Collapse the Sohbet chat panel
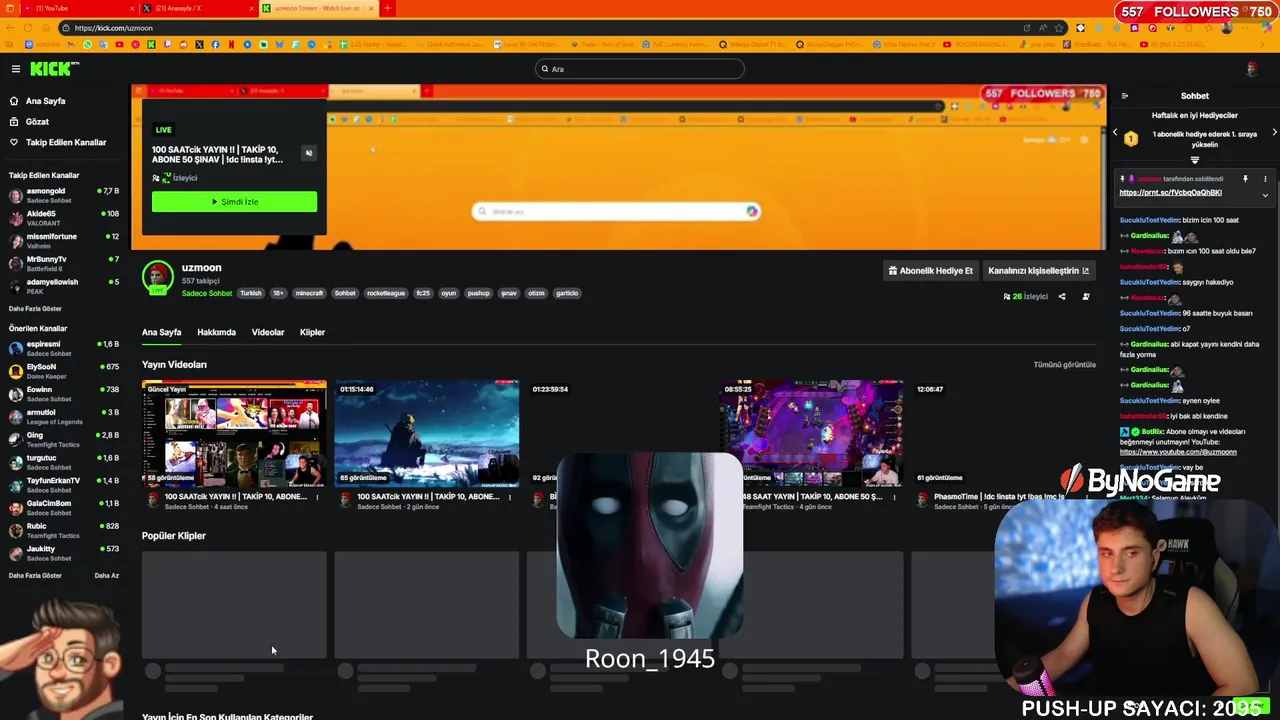 coord(1125,96)
